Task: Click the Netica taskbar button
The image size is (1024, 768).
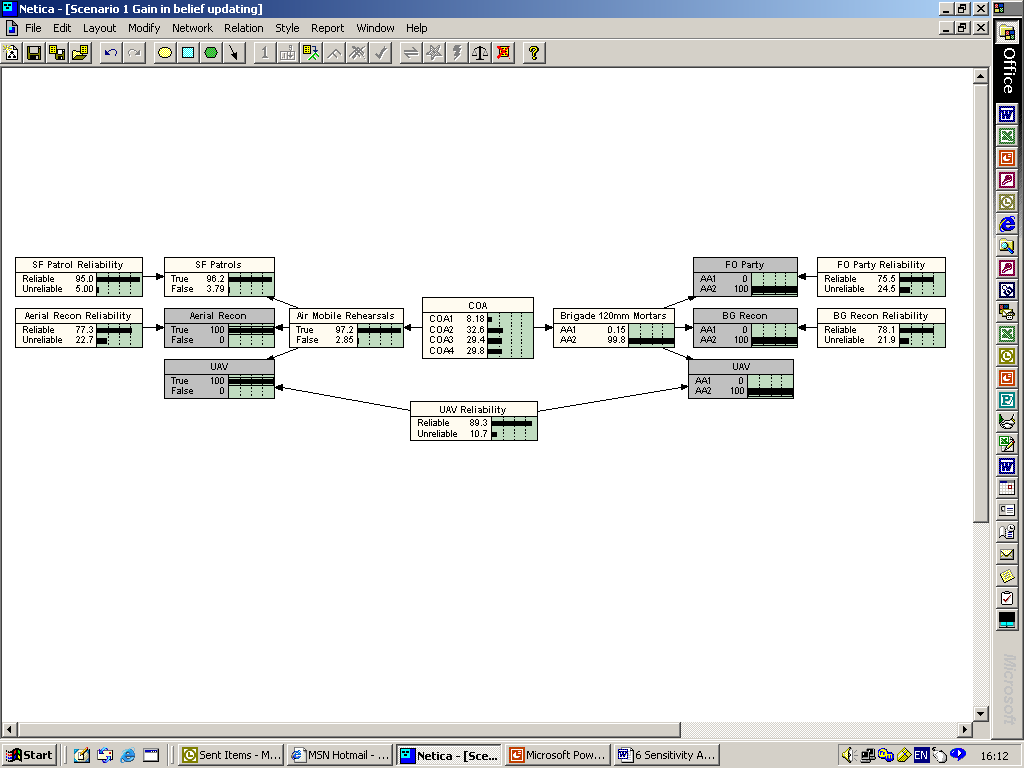Action: pos(449,755)
